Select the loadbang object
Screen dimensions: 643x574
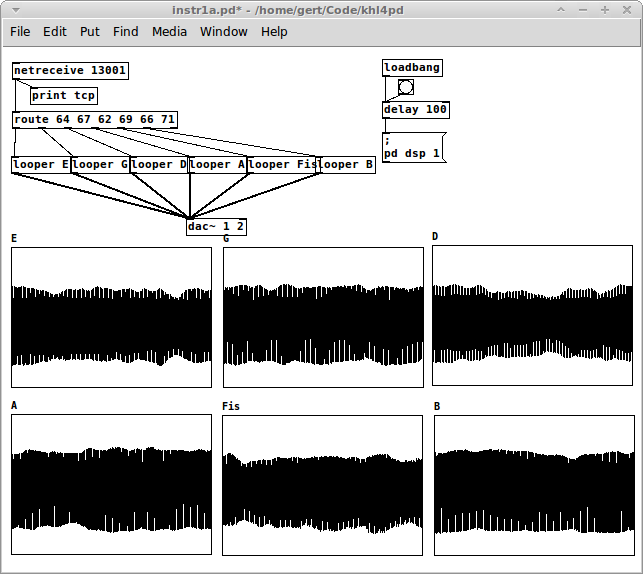click(412, 68)
